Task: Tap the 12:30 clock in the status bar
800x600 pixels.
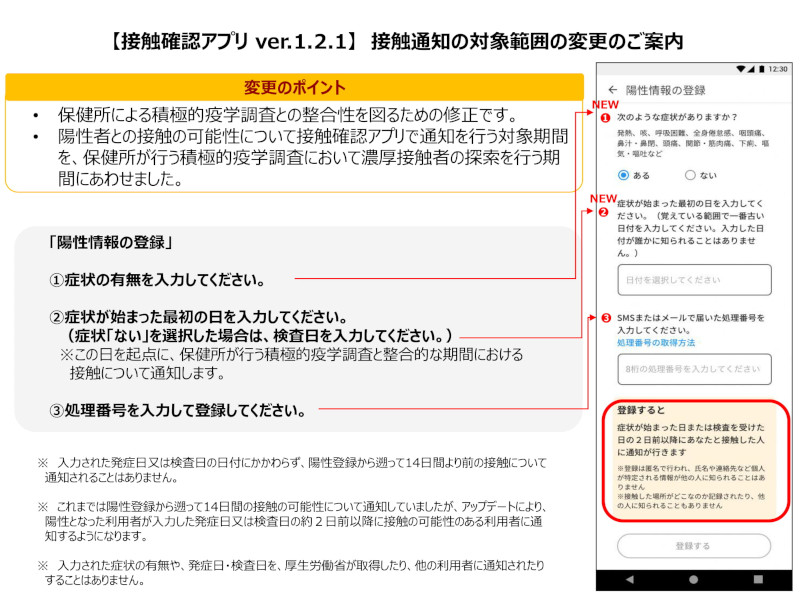Action: click(x=777, y=69)
